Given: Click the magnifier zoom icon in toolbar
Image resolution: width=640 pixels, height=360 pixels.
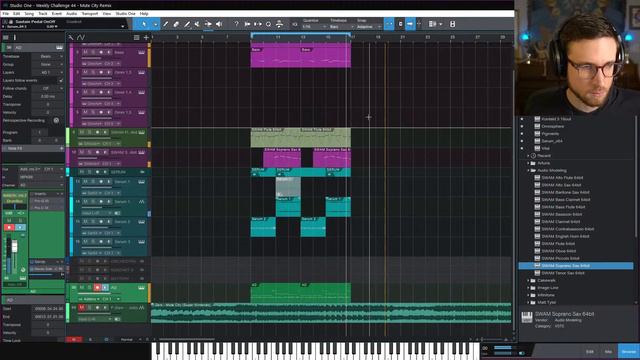Looking at the screenshot, I should [x=268, y=24].
